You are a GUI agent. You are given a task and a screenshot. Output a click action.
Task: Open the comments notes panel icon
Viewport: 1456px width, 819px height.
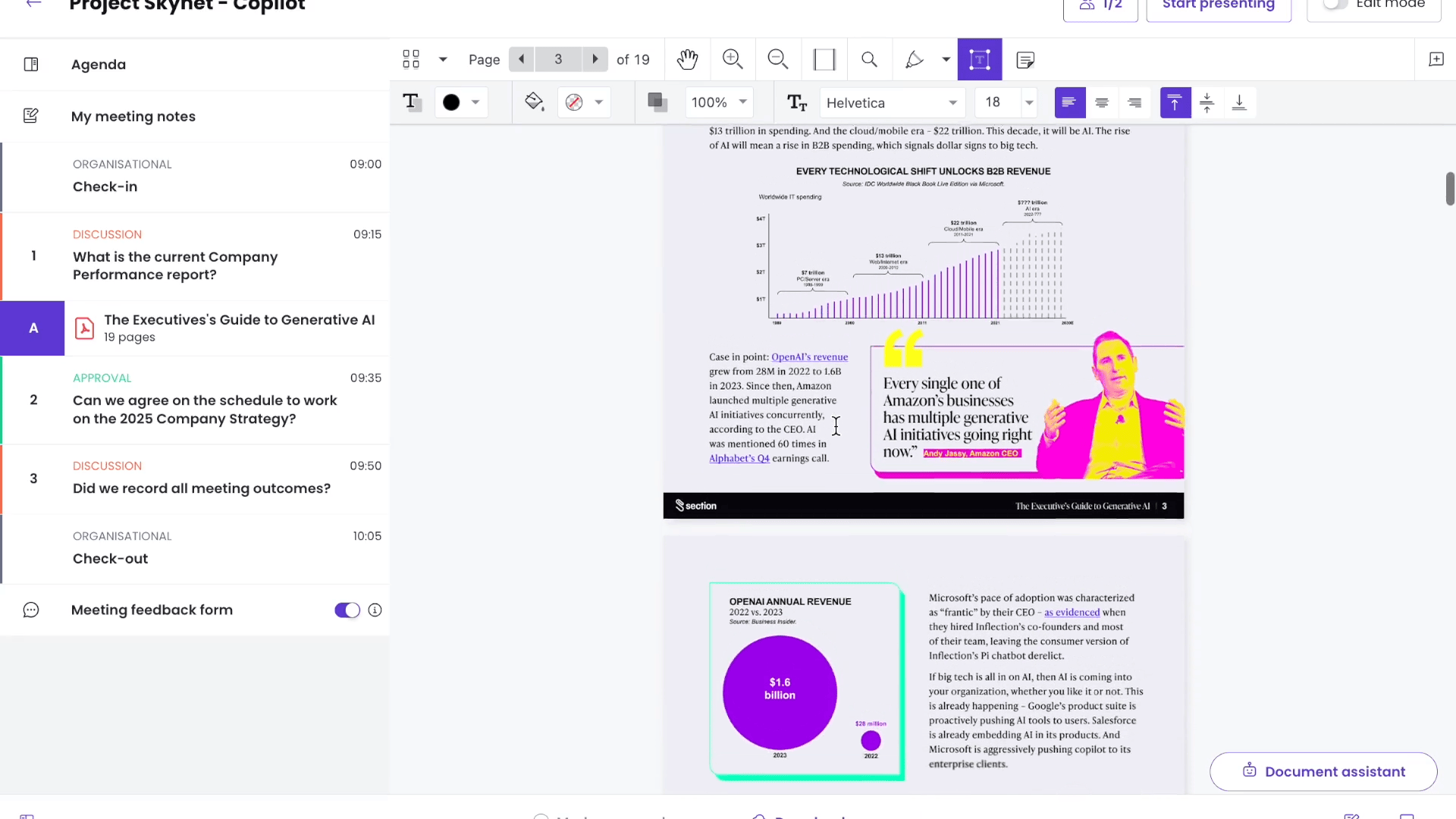[1025, 59]
